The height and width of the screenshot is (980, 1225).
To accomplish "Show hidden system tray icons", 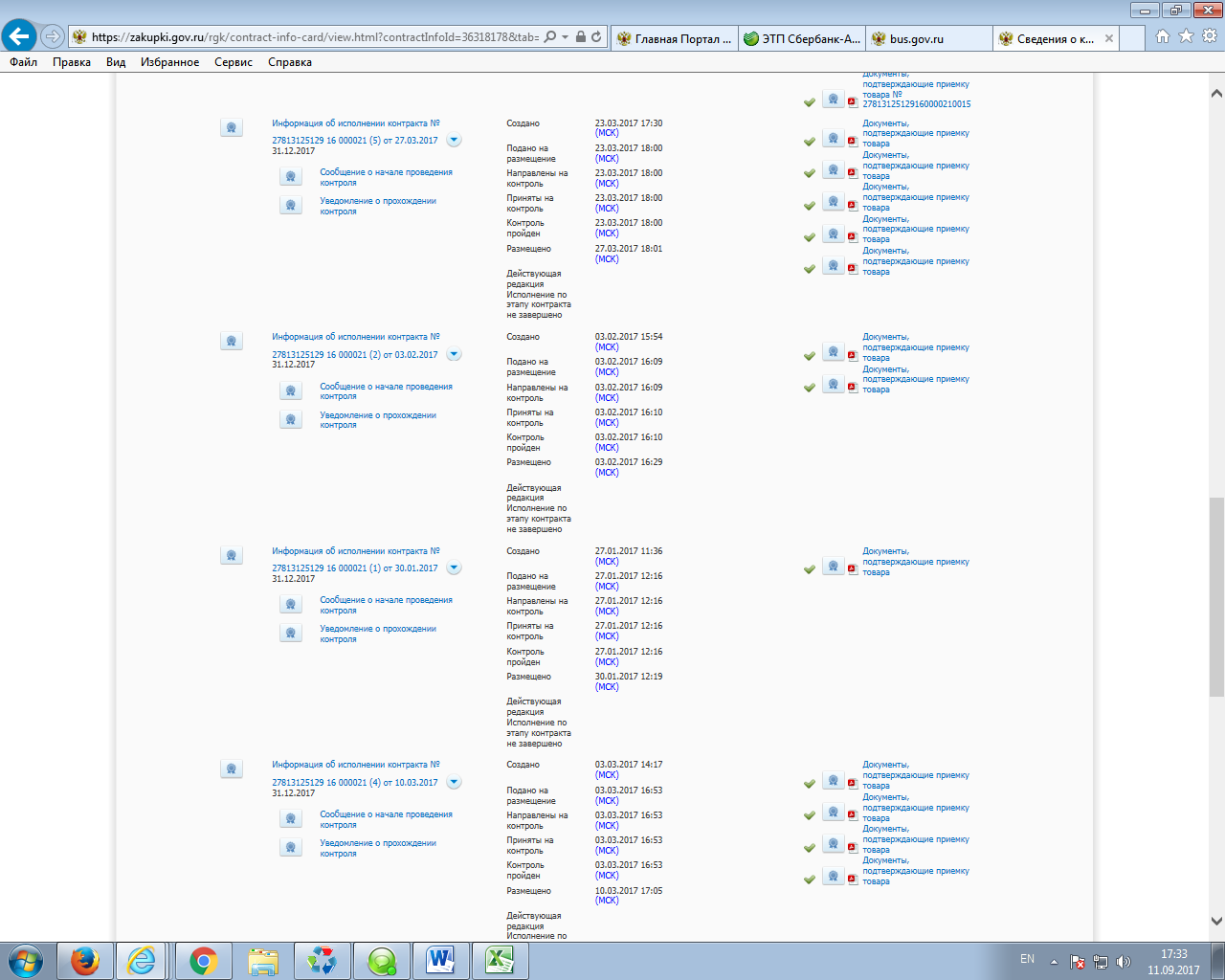I will point(1054,962).
